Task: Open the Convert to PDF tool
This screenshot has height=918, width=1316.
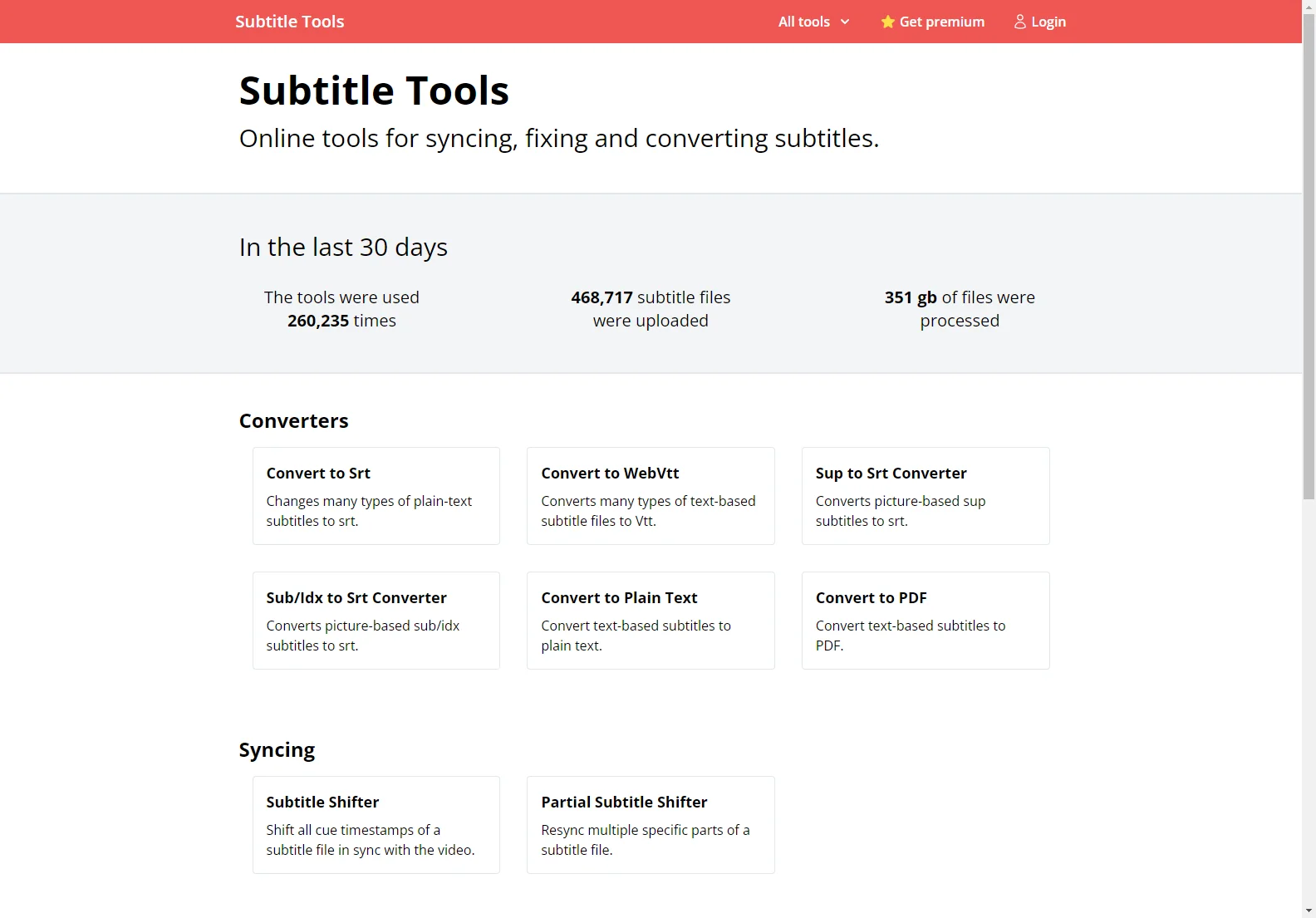Action: (926, 621)
